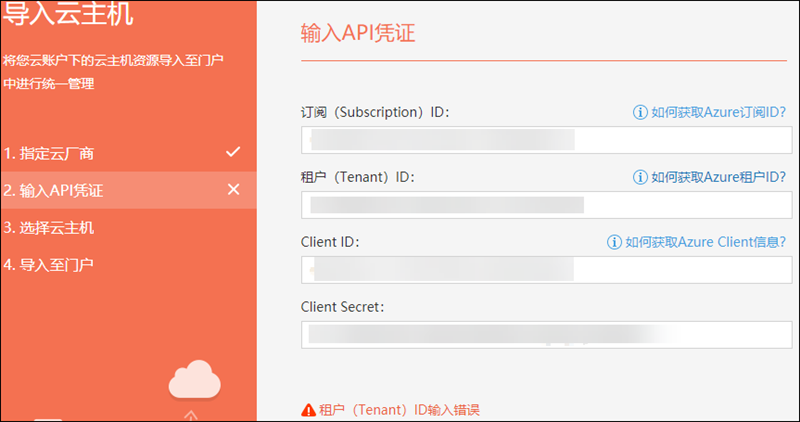Open 如何获取Azure Client信息? help link
Viewport: 800px width, 422px height.
pos(705,242)
